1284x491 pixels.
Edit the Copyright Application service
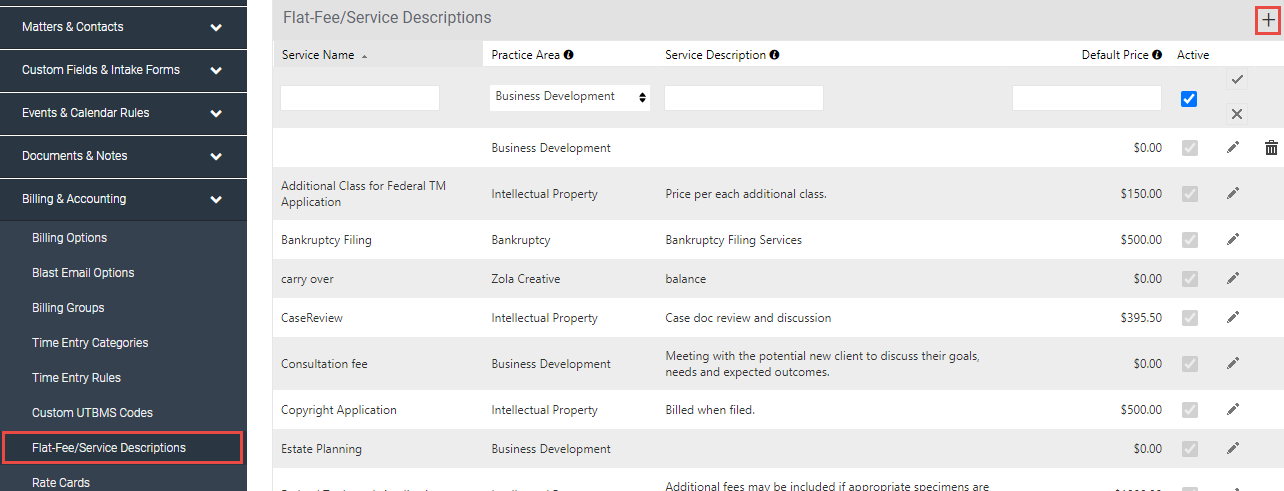pyautogui.click(x=1233, y=410)
